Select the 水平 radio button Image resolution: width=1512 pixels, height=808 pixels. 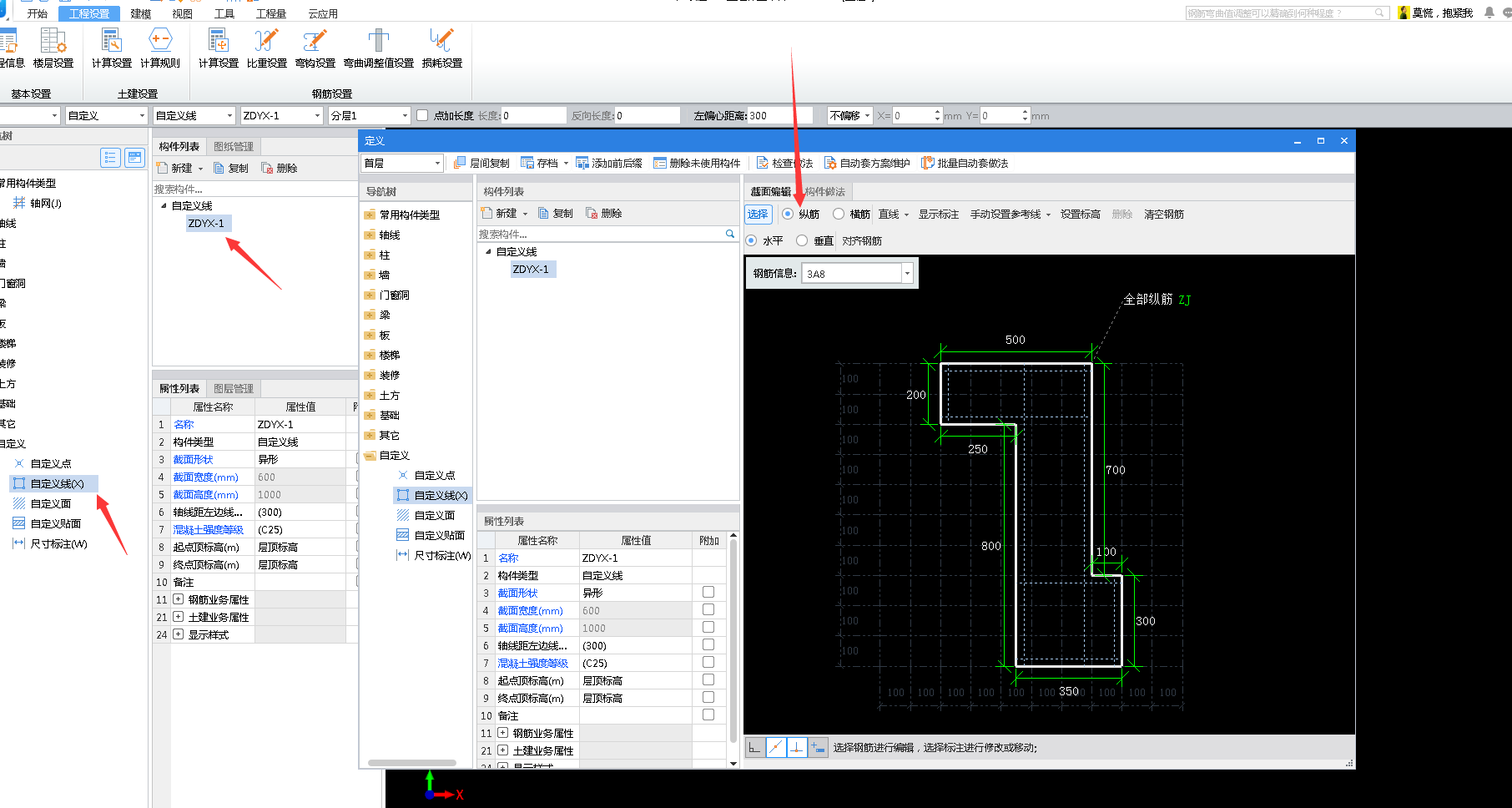751,241
